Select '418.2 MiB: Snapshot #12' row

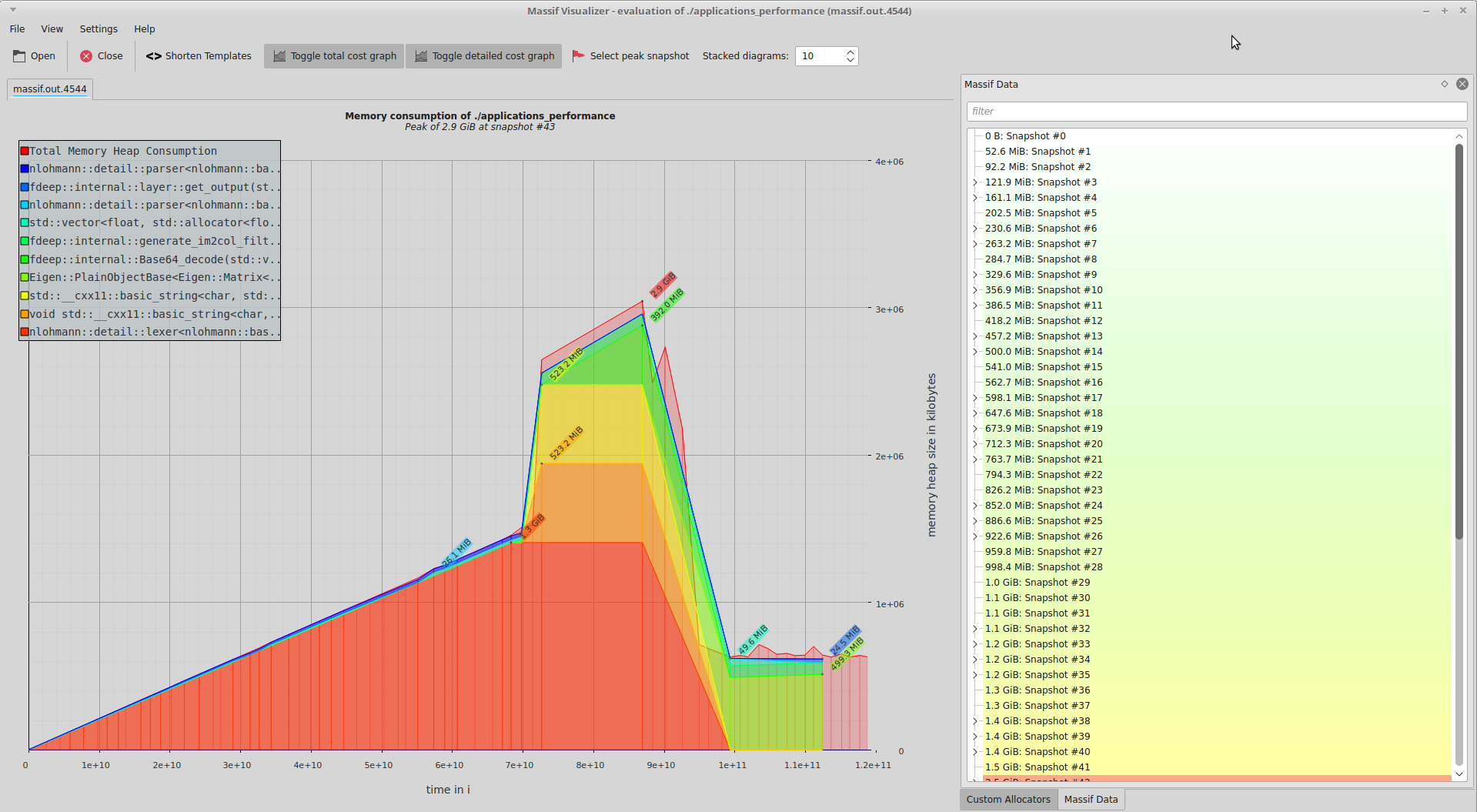(1216, 321)
